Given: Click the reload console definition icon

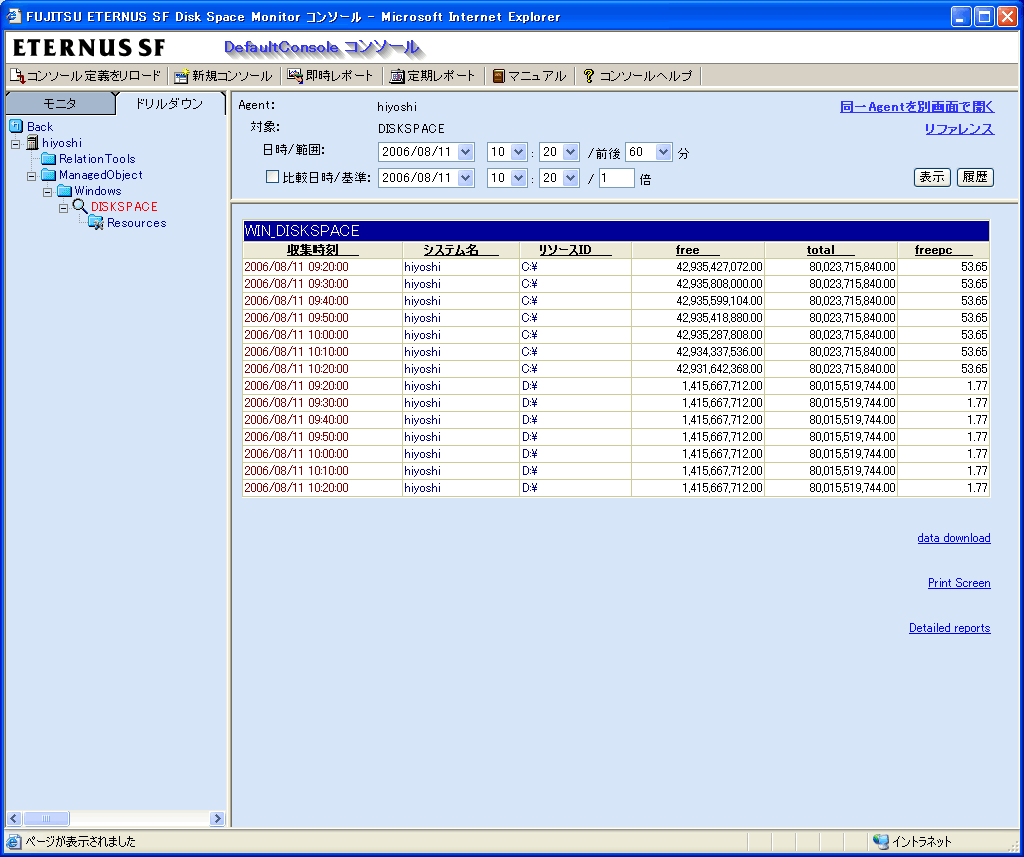Looking at the screenshot, I should (x=18, y=76).
